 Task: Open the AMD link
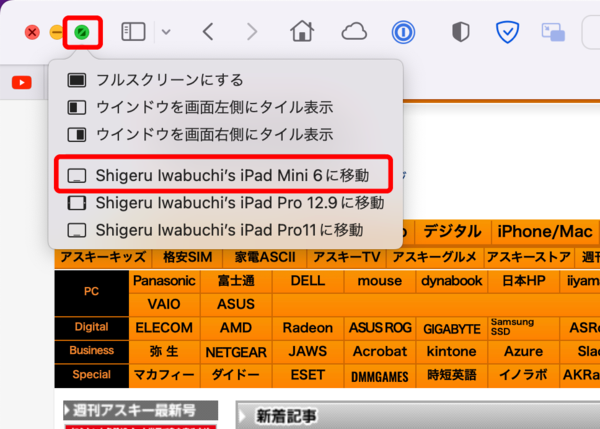[236, 328]
